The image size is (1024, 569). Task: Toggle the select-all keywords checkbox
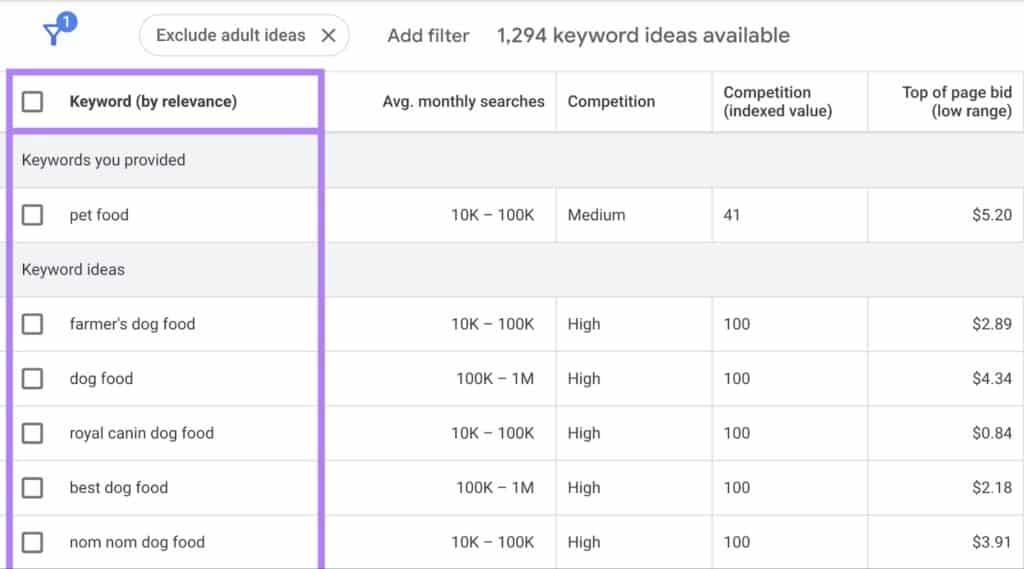click(33, 101)
